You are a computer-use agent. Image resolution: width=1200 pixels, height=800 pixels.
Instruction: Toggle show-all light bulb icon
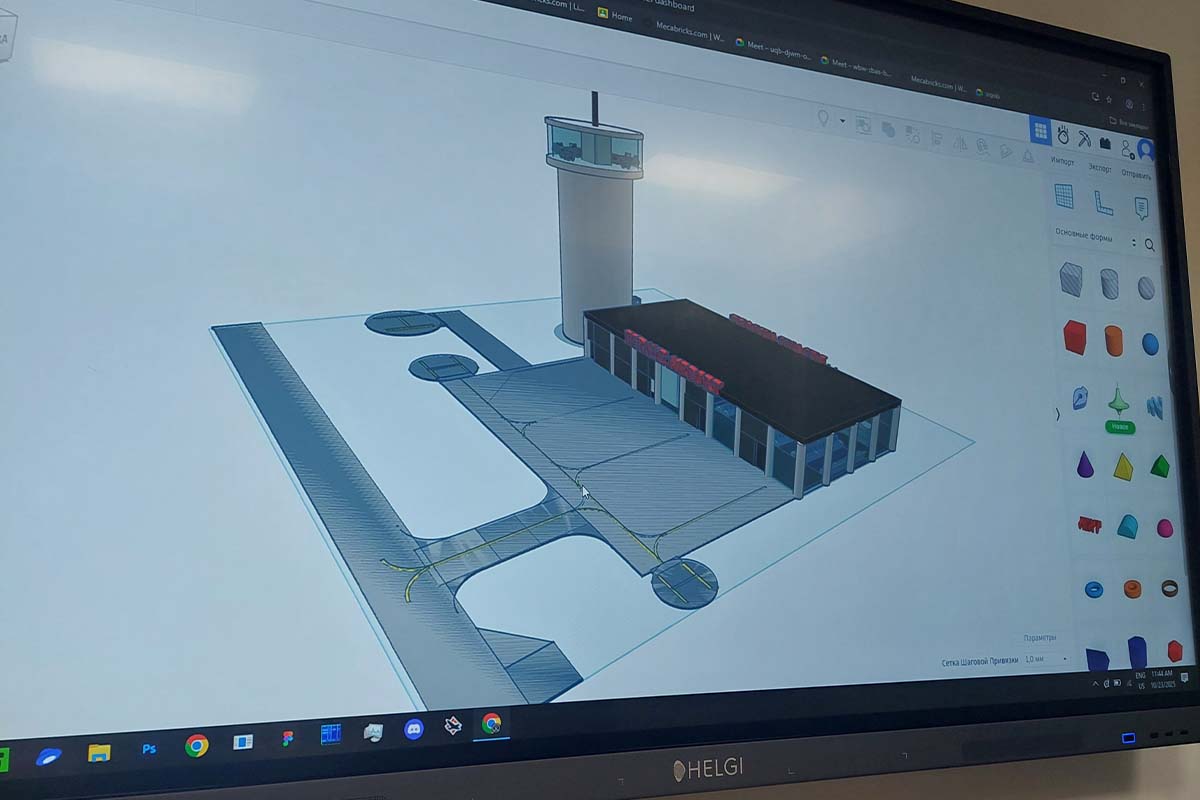(x=823, y=119)
